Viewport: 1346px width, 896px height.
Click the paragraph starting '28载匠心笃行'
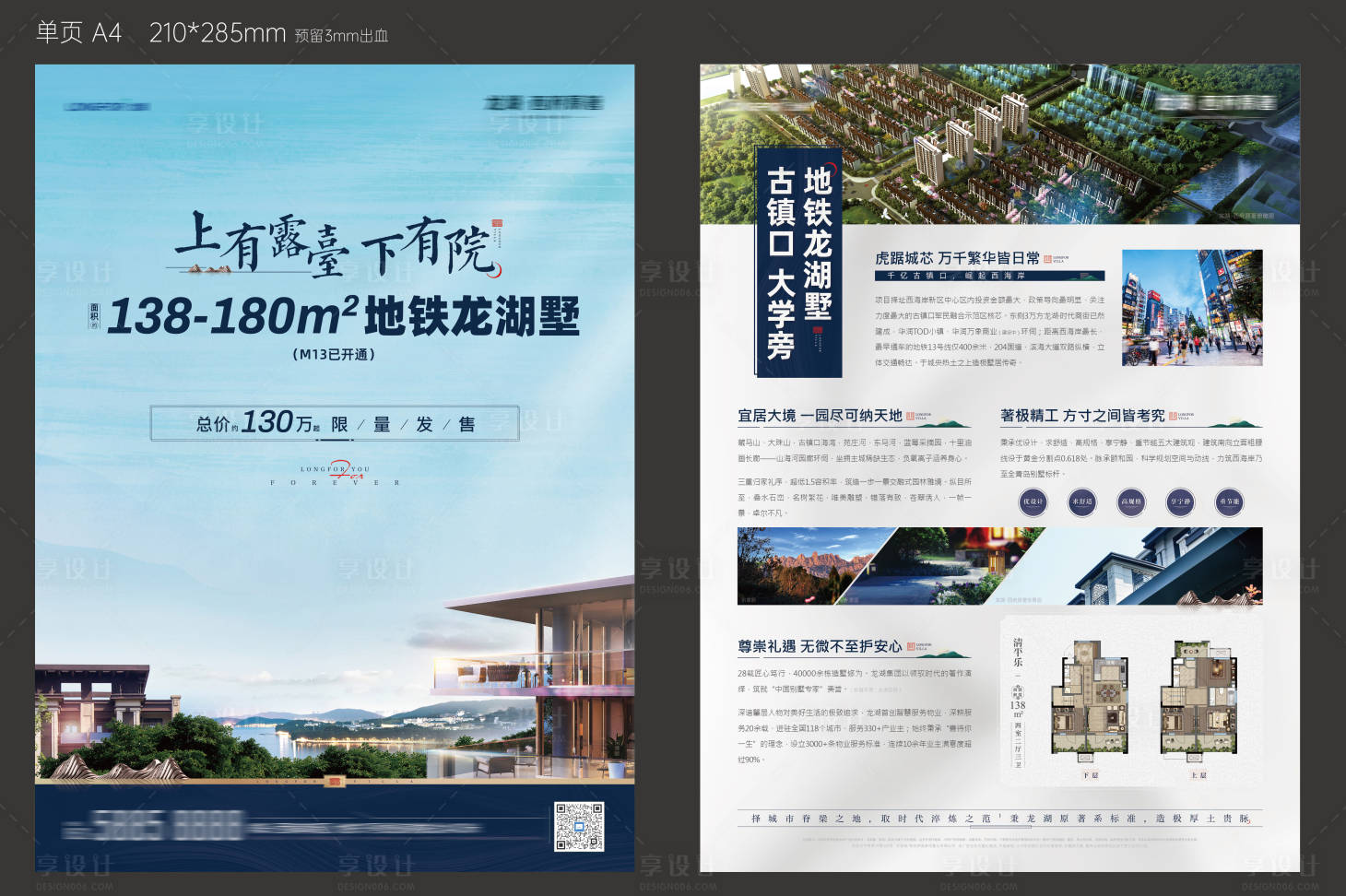click(x=855, y=681)
